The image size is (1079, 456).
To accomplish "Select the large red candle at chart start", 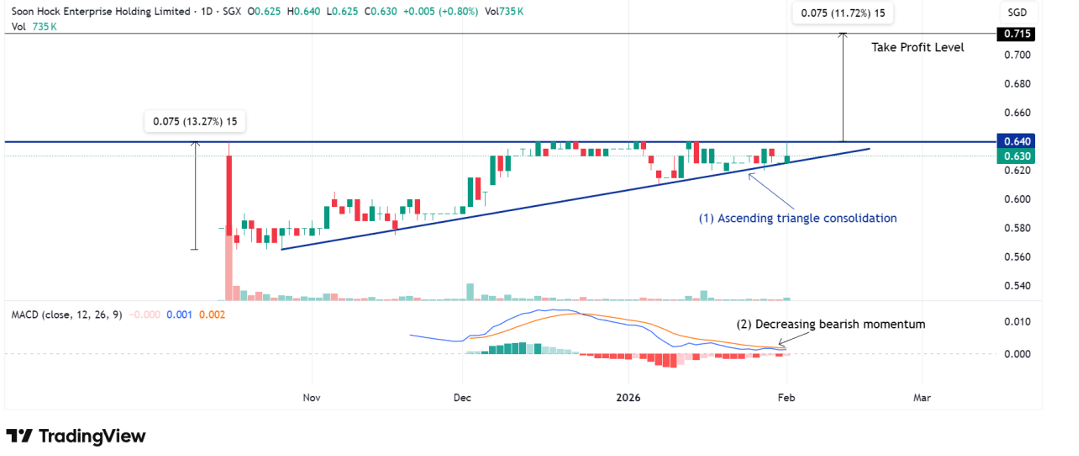I will pyautogui.click(x=229, y=190).
